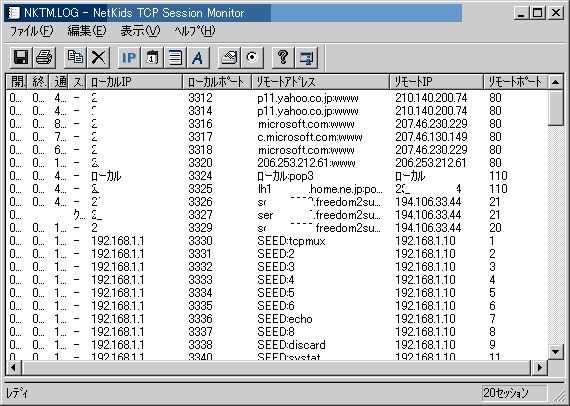This screenshot has width=570, height=406.
Task: Click the font A toolbar icon
Action: pos(198,57)
